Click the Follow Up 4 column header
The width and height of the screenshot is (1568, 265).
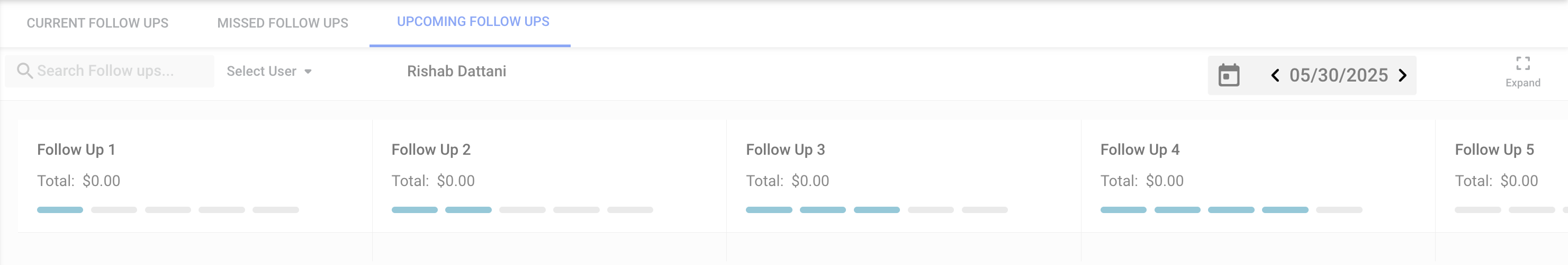coord(1140,150)
